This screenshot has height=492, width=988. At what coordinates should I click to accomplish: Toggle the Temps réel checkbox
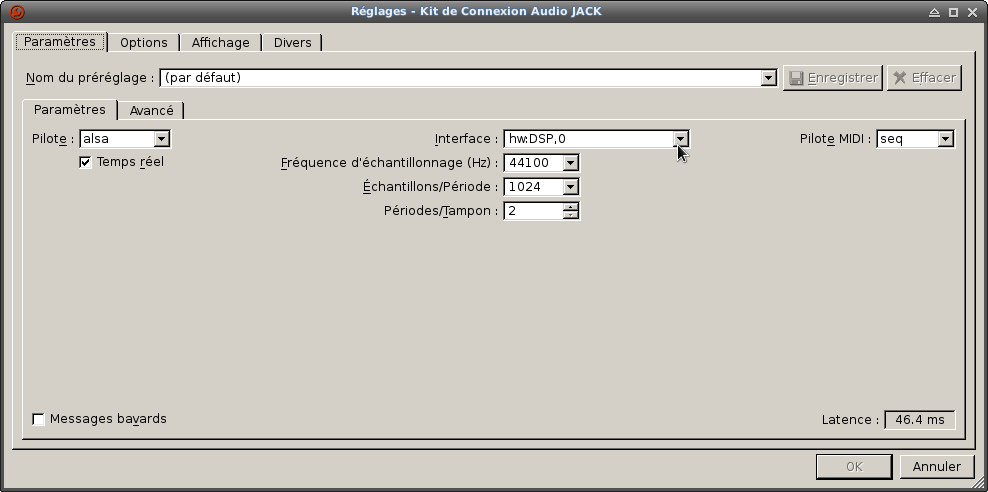pos(85,163)
